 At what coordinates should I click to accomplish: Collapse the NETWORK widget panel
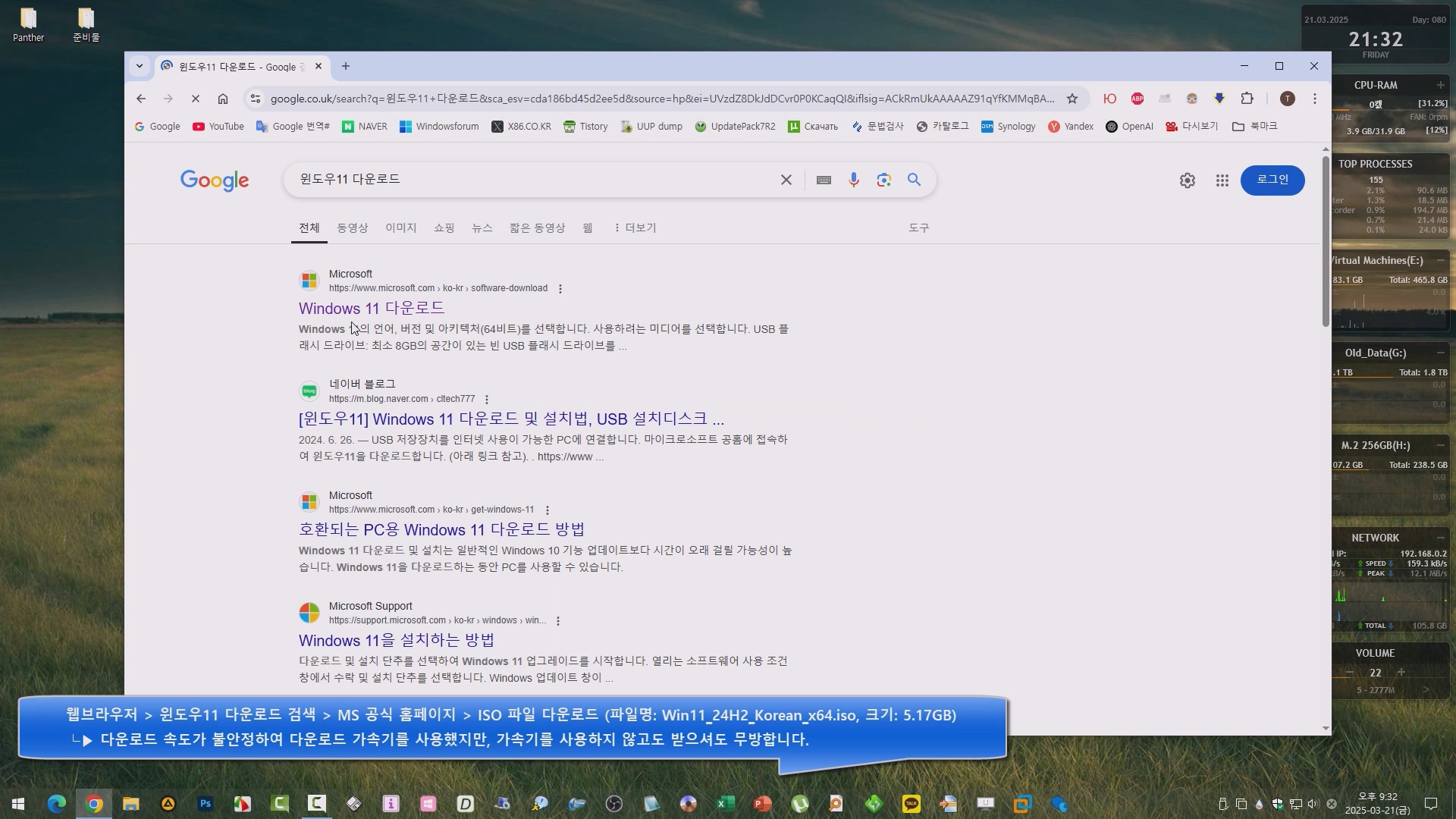(1440, 538)
